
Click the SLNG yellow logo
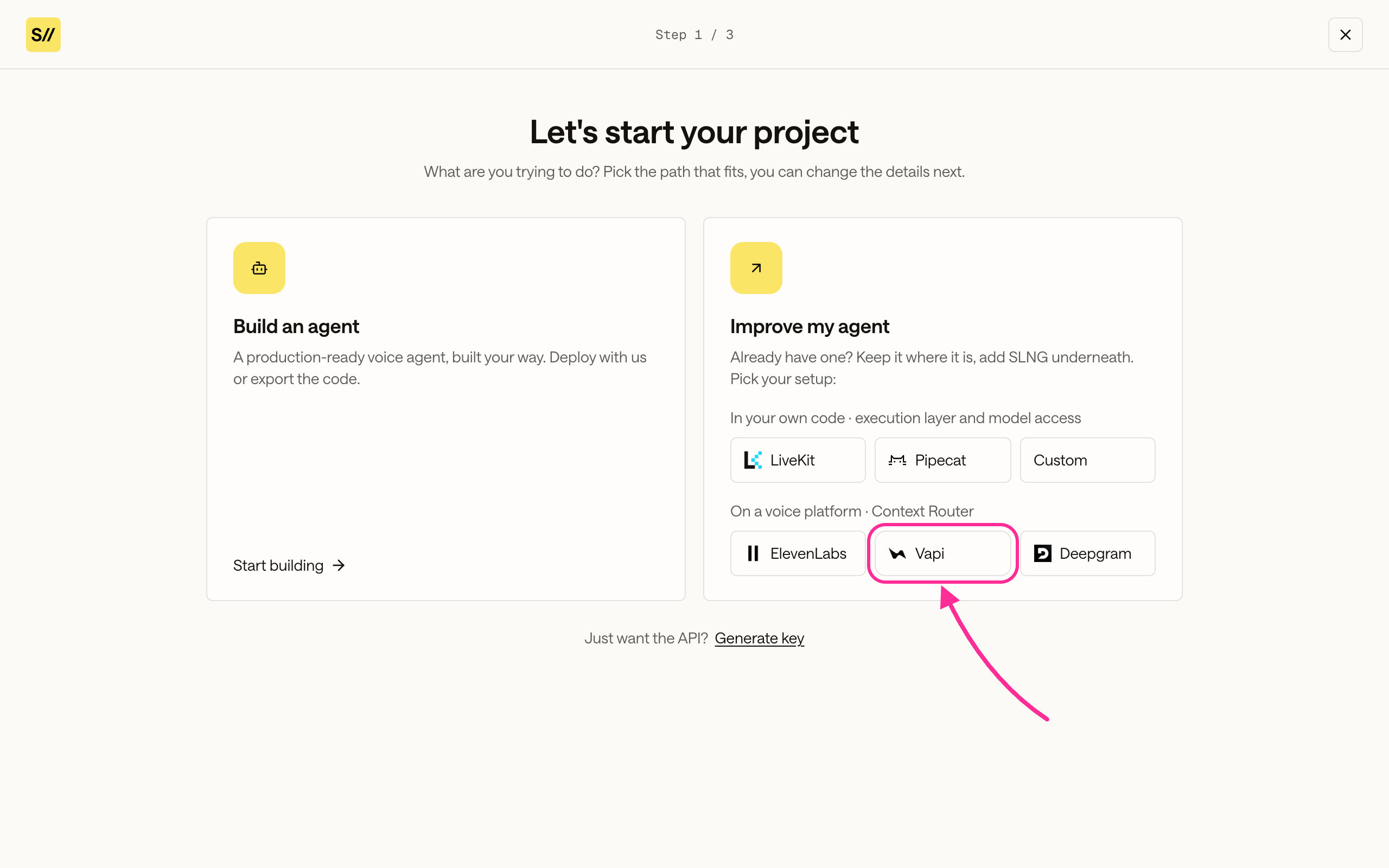(x=43, y=34)
